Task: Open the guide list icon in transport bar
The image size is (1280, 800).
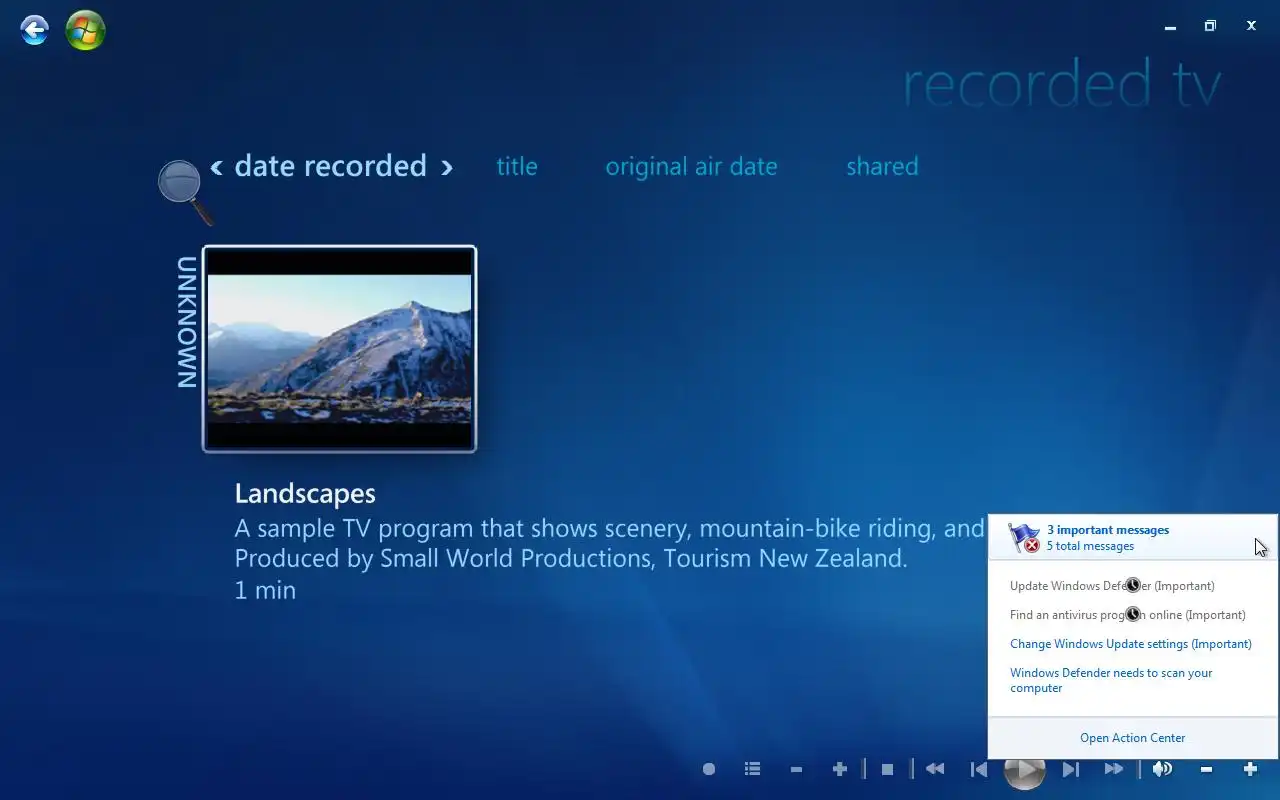Action: click(x=753, y=769)
